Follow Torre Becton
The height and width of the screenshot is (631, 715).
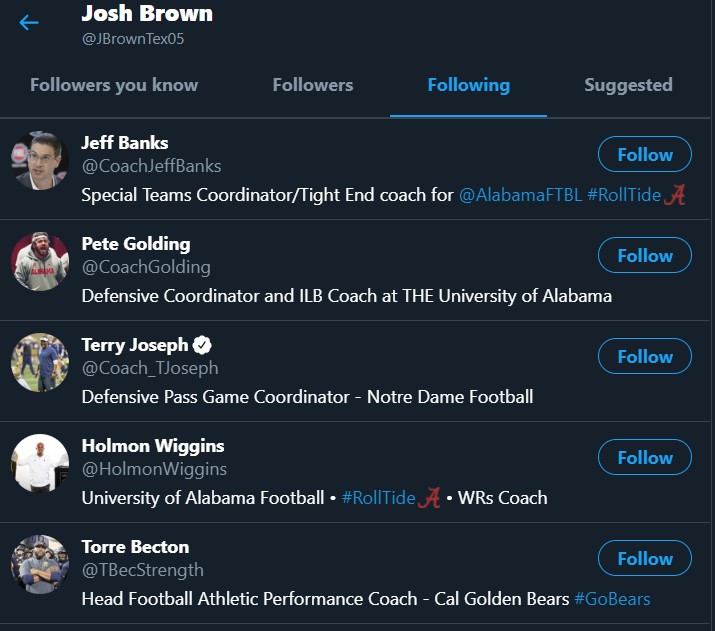[645, 559]
